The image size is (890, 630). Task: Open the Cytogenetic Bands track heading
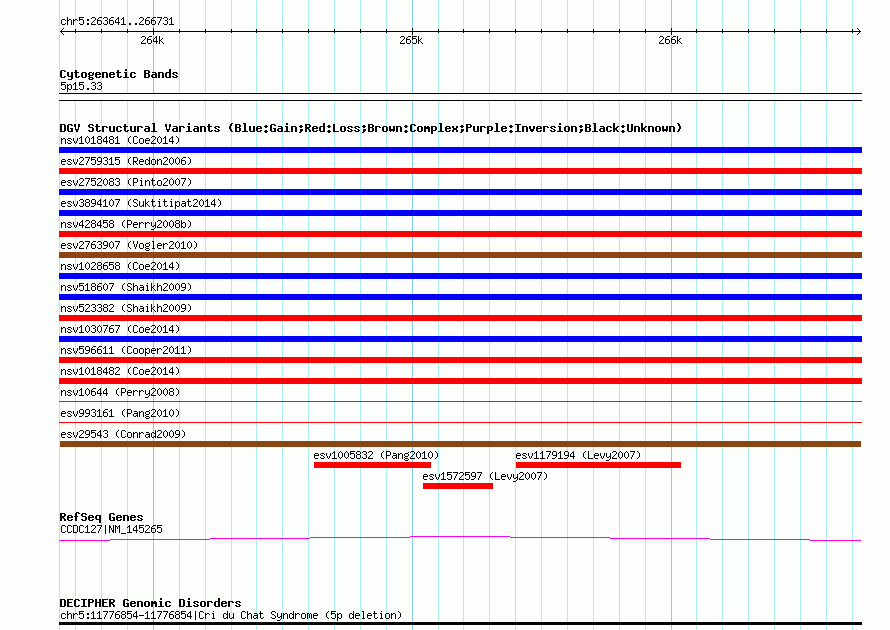click(x=119, y=74)
